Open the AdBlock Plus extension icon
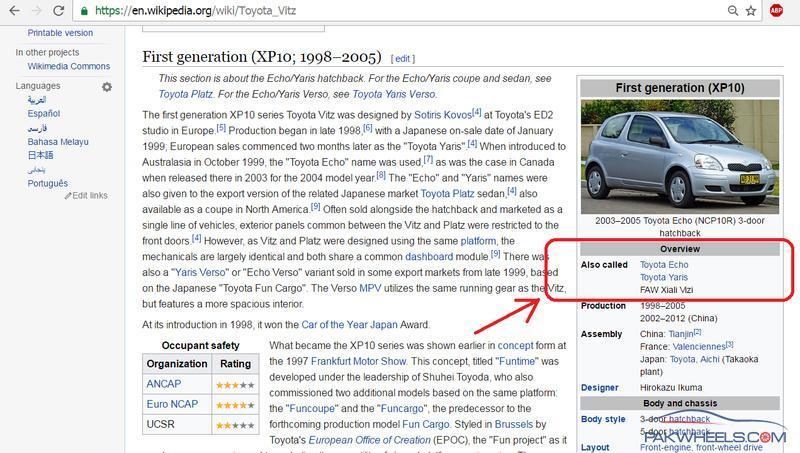 [776, 10]
